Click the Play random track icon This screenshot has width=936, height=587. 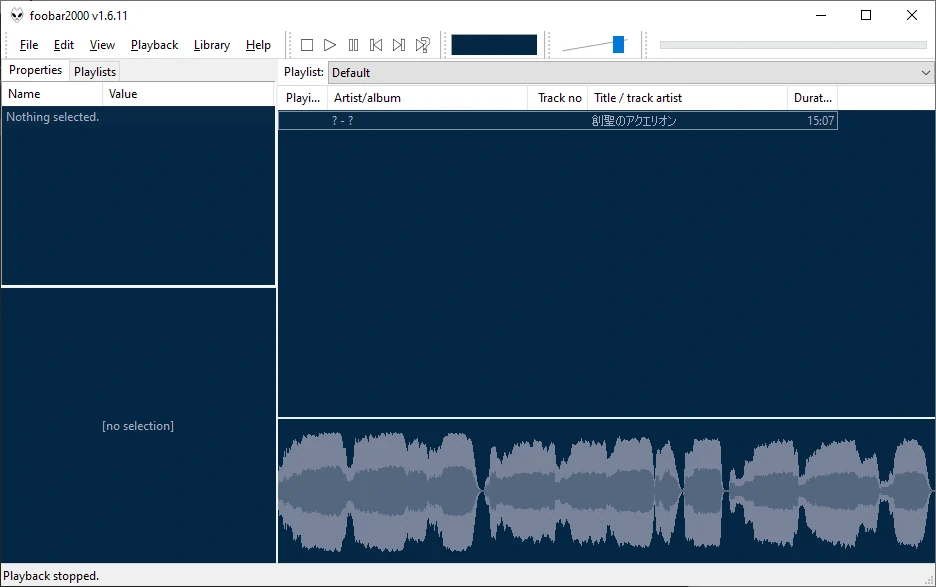[422, 44]
